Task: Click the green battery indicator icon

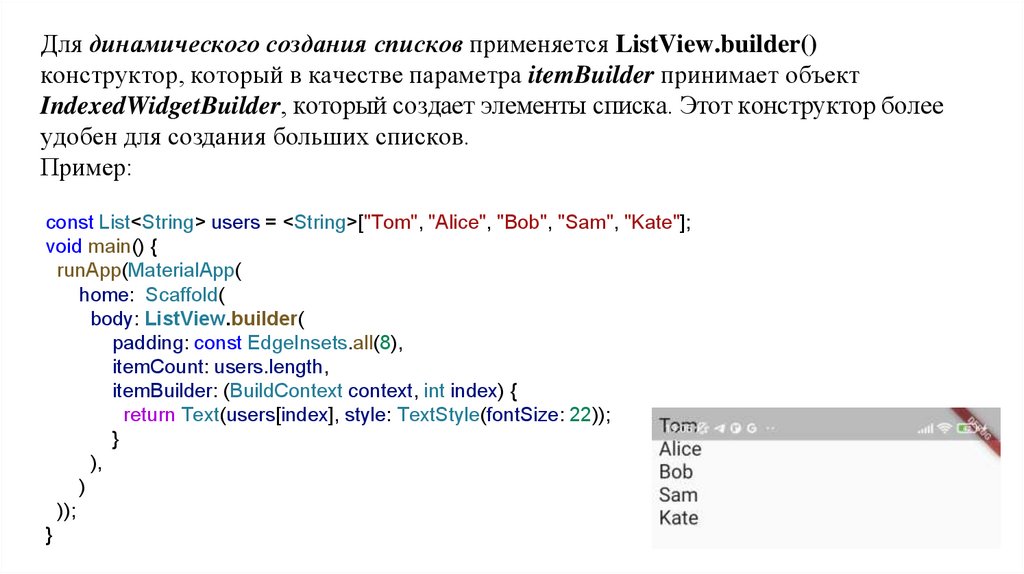Action: [x=964, y=429]
